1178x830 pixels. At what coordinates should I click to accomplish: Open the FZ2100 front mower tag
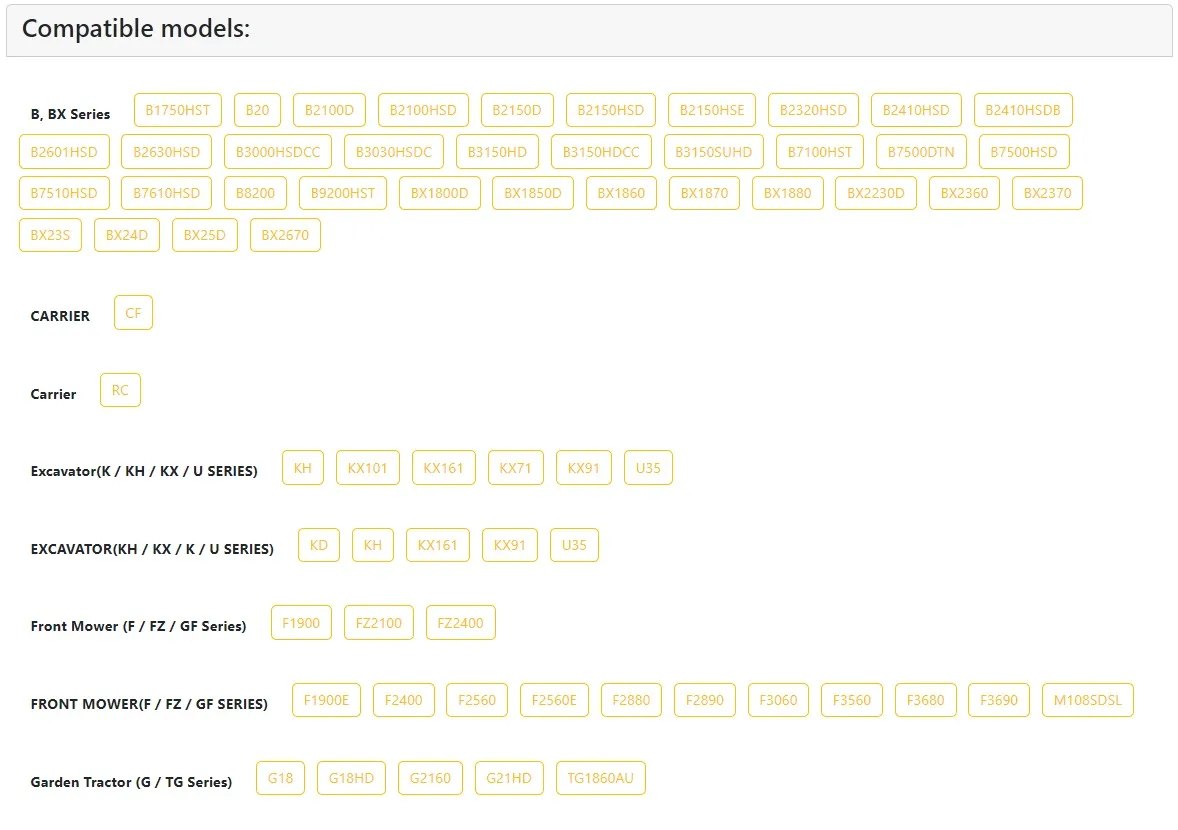point(379,623)
